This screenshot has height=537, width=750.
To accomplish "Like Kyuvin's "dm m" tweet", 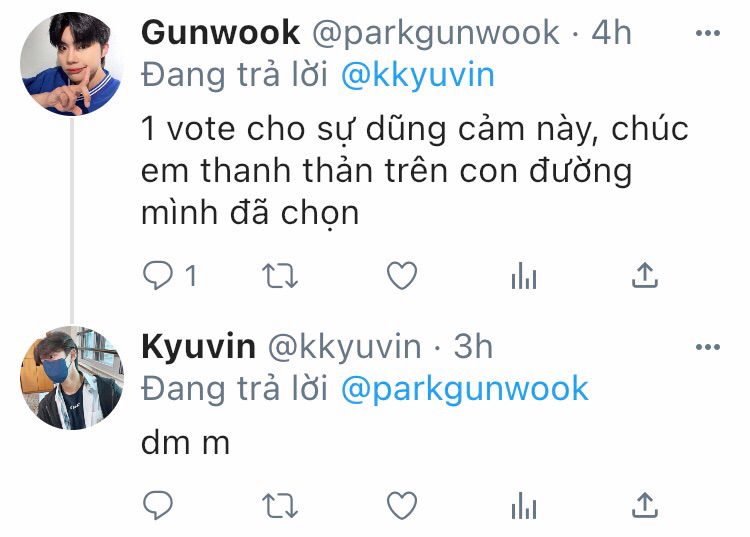I will tap(402, 505).
